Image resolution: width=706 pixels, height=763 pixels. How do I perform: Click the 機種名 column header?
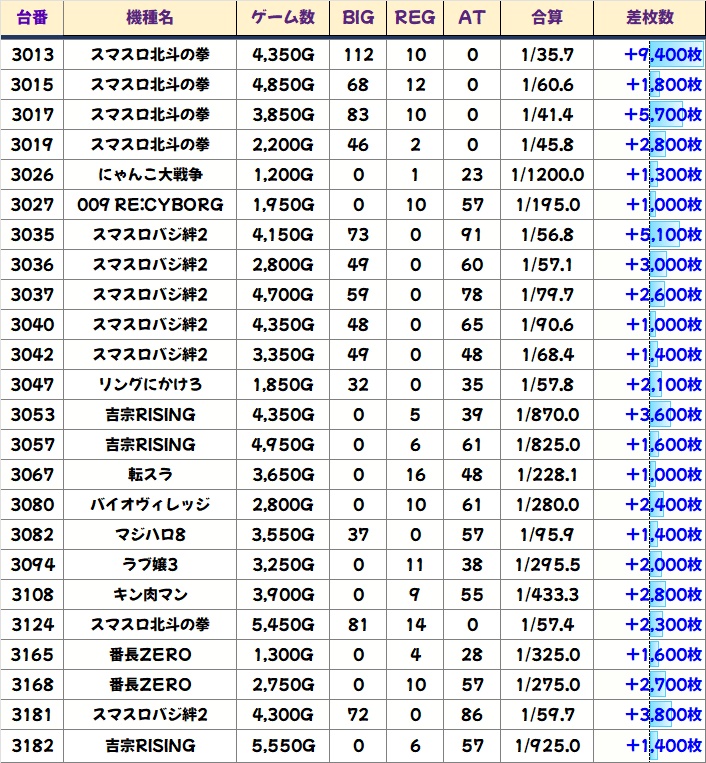[150, 18]
